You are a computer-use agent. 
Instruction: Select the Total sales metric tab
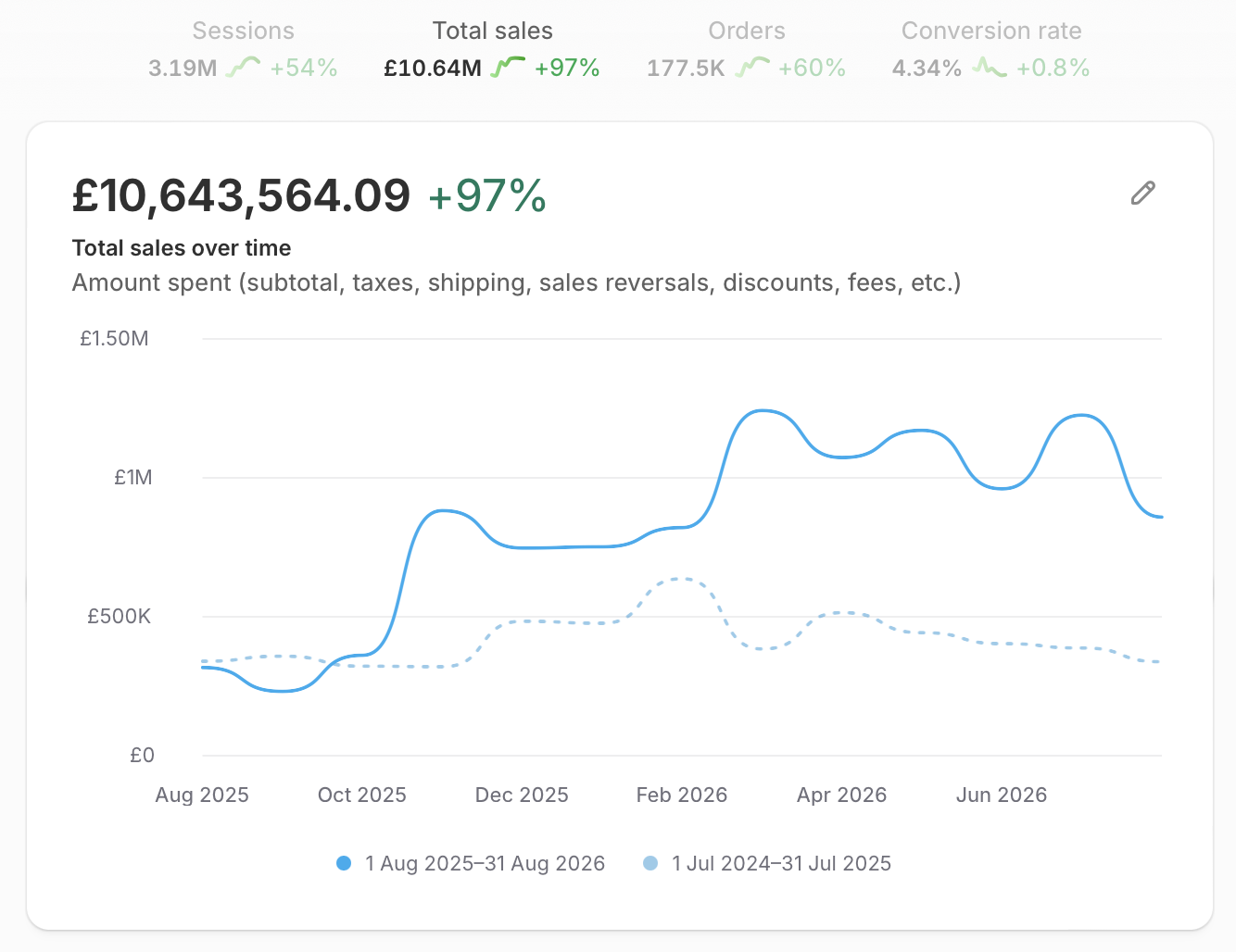(x=492, y=49)
